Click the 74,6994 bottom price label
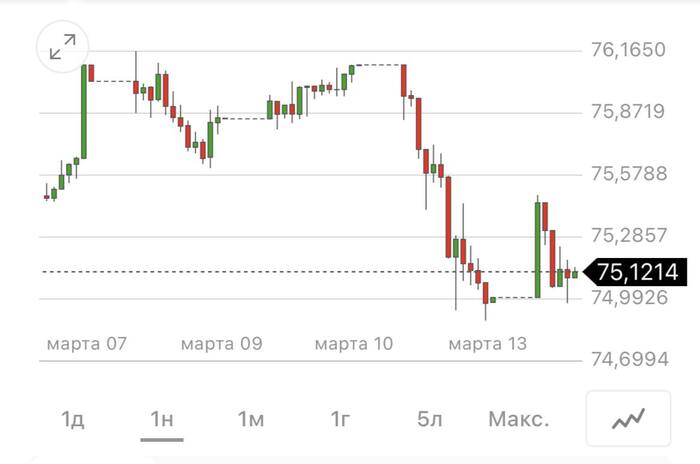Image resolution: width=700 pixels, height=464 pixels. pos(628,360)
